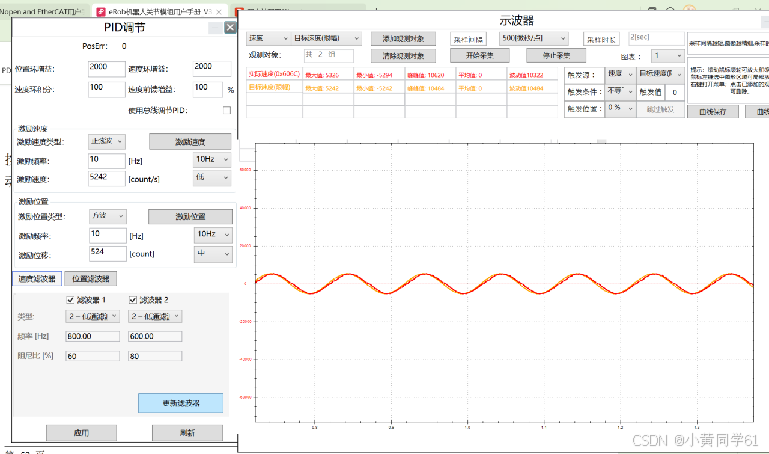769x454 pixels.
Task: Click the excitation displacement field showing 524
Action: [x=108, y=253]
